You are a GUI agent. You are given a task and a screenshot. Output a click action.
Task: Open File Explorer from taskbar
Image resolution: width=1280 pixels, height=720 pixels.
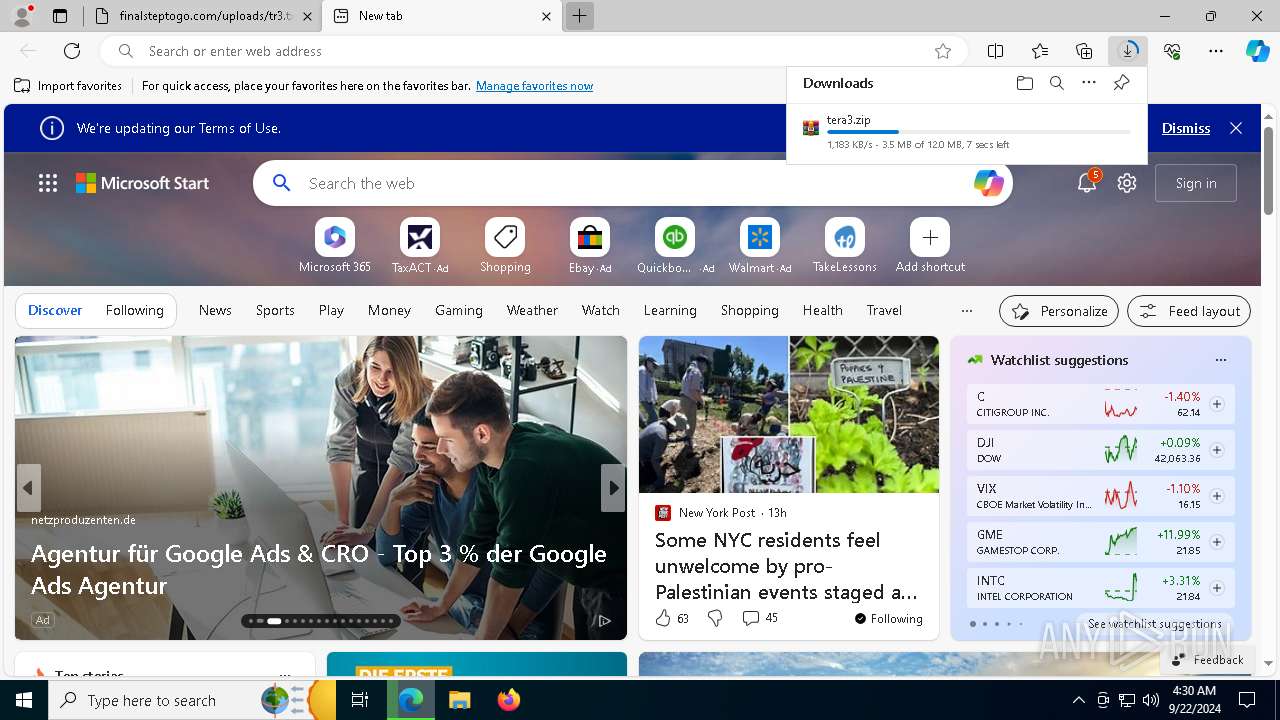459,700
